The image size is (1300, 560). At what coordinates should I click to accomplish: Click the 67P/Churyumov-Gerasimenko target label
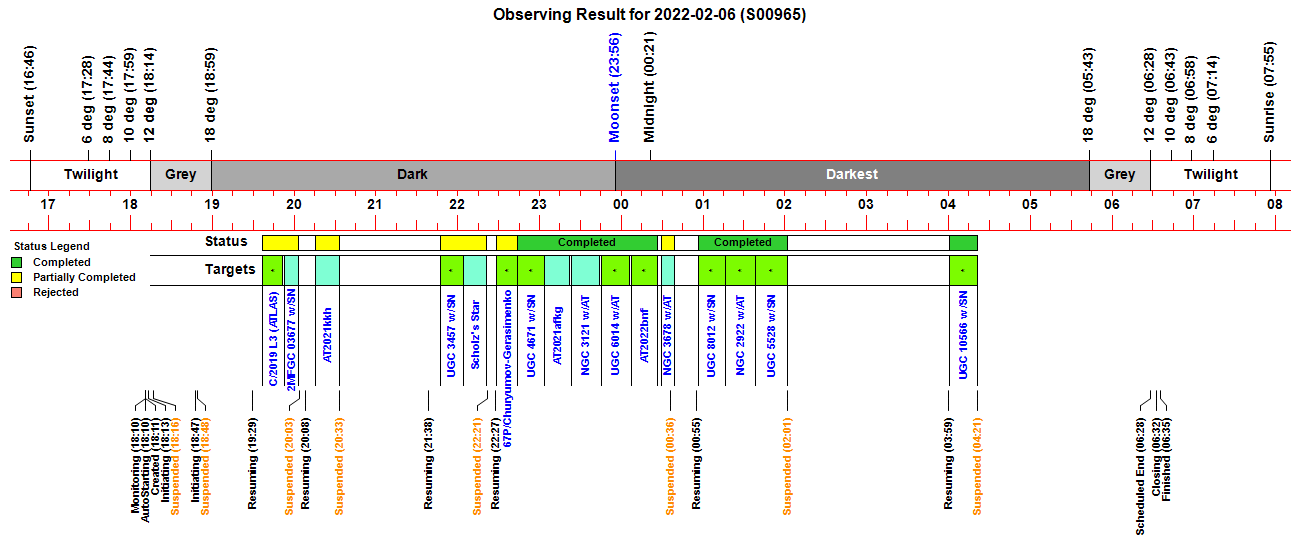click(x=508, y=367)
